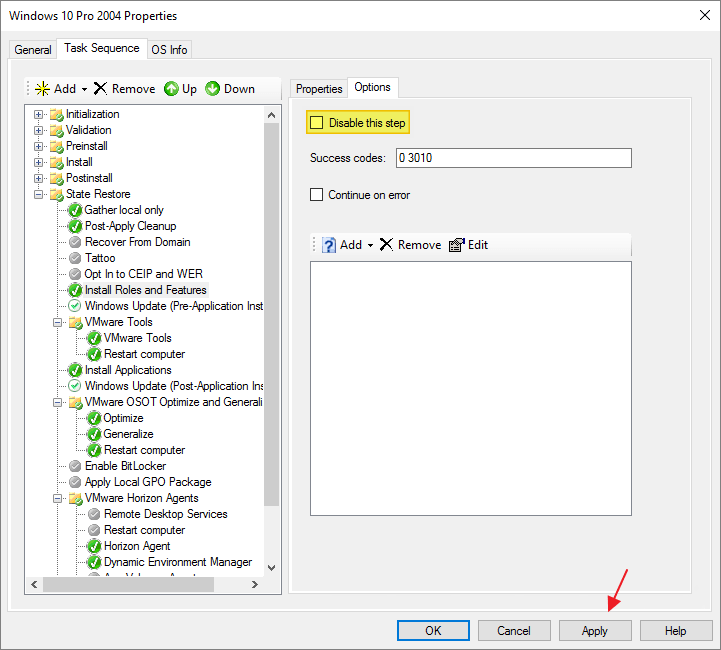Open the Properties tab
The image size is (721, 650).
point(319,89)
